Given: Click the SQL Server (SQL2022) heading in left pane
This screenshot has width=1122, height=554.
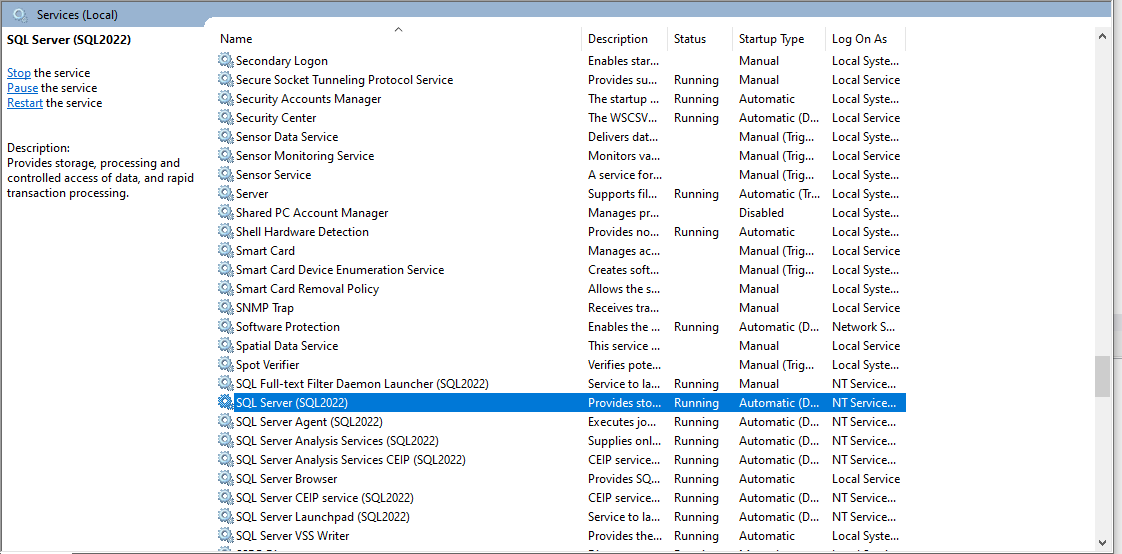Looking at the screenshot, I should point(69,40).
